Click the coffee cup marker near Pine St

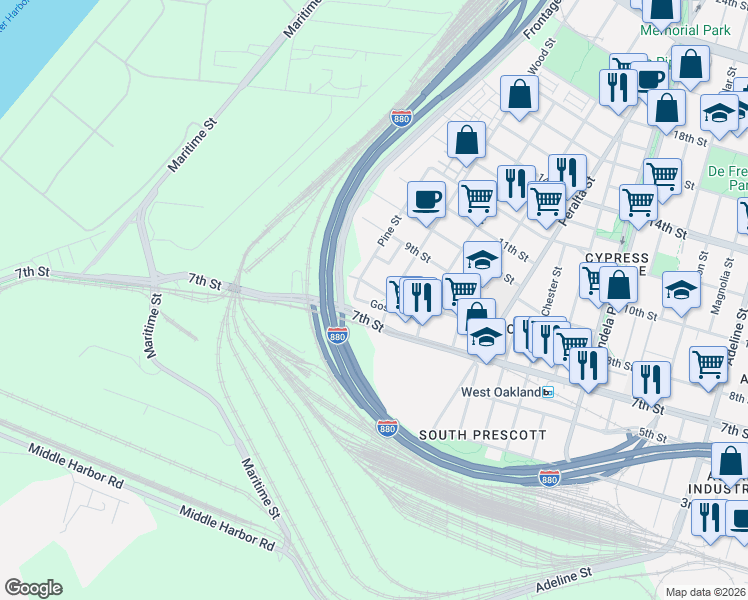tap(426, 204)
